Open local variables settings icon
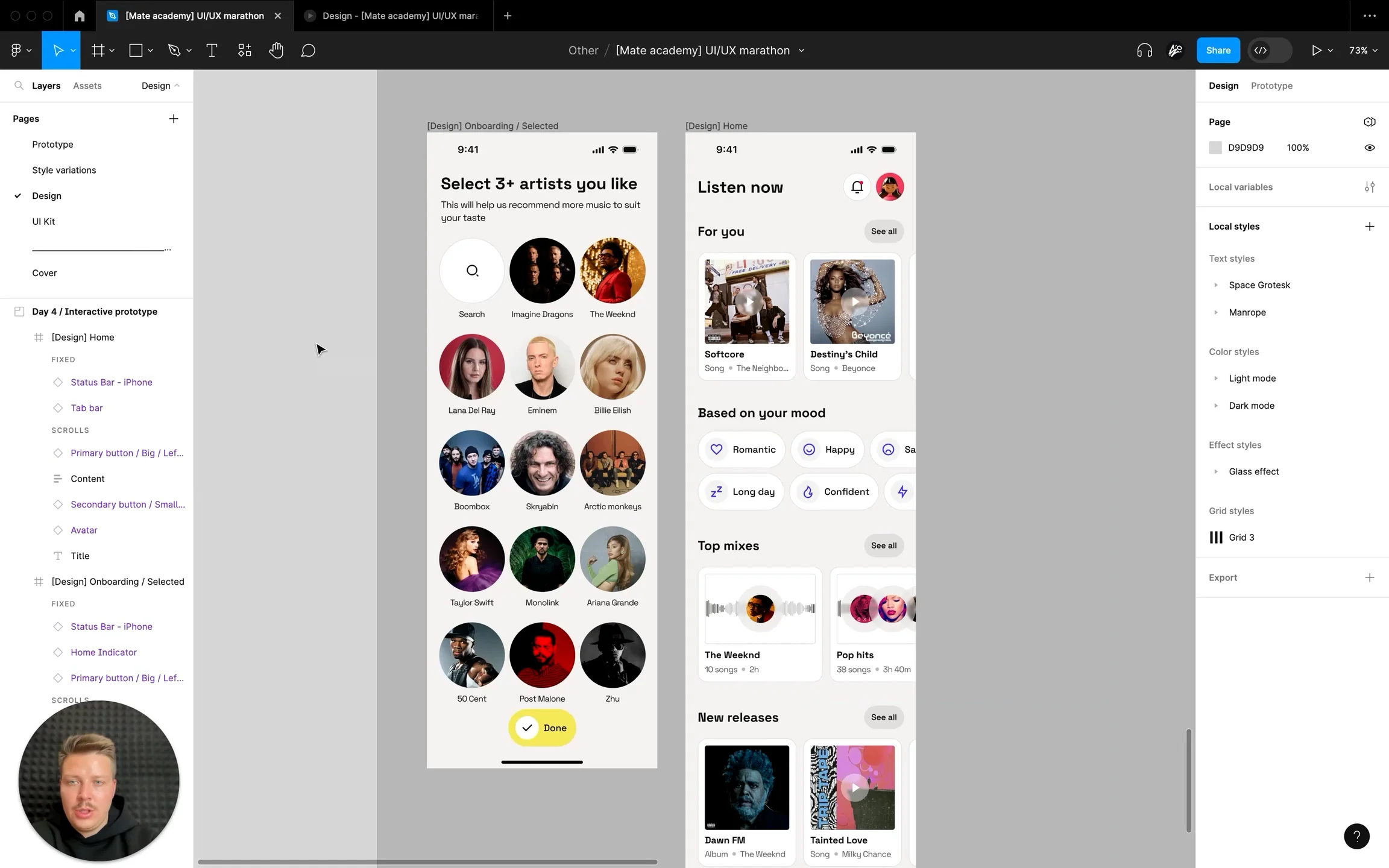This screenshot has height=868, width=1389. point(1370,187)
